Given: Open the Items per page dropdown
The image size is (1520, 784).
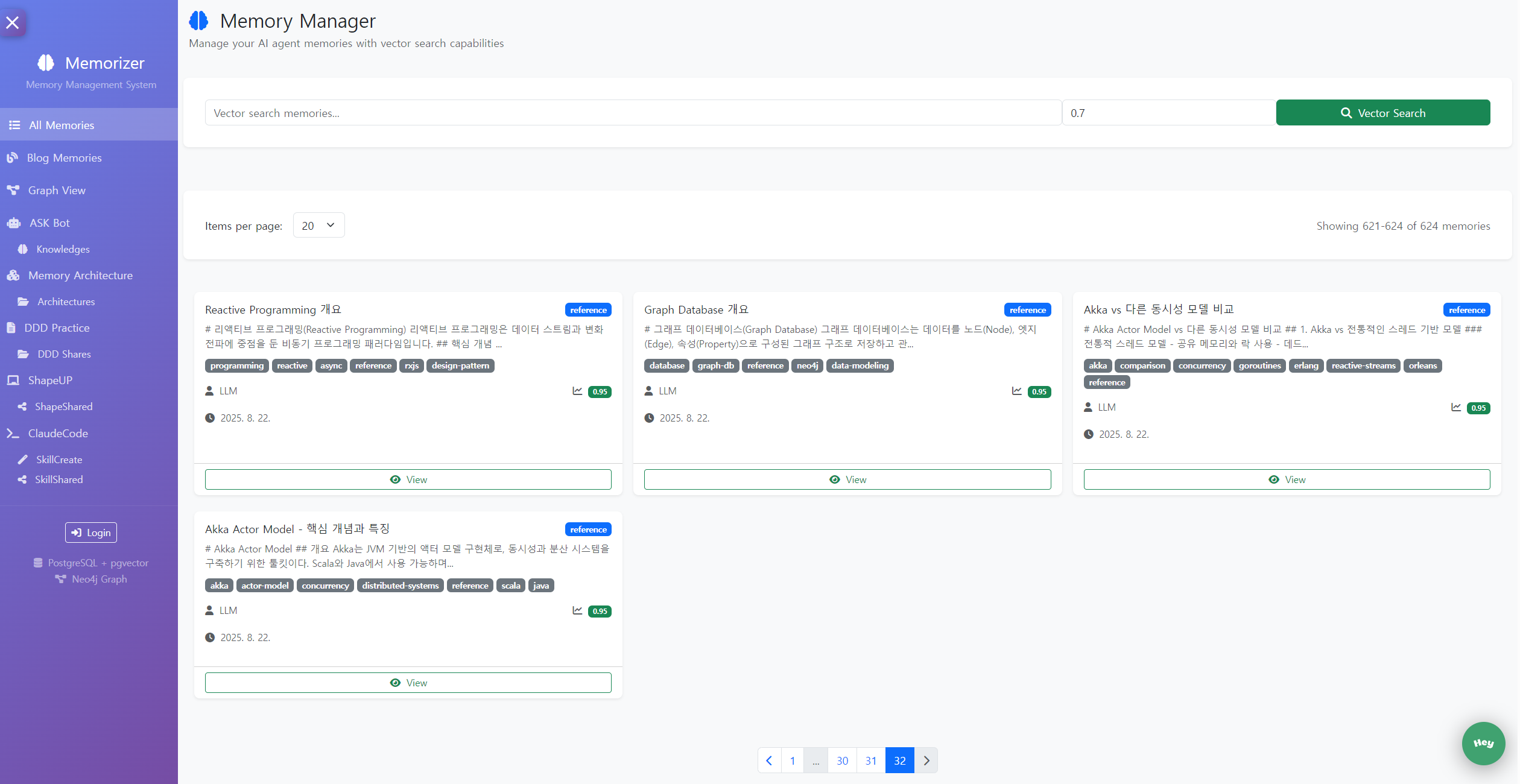Looking at the screenshot, I should (318, 226).
